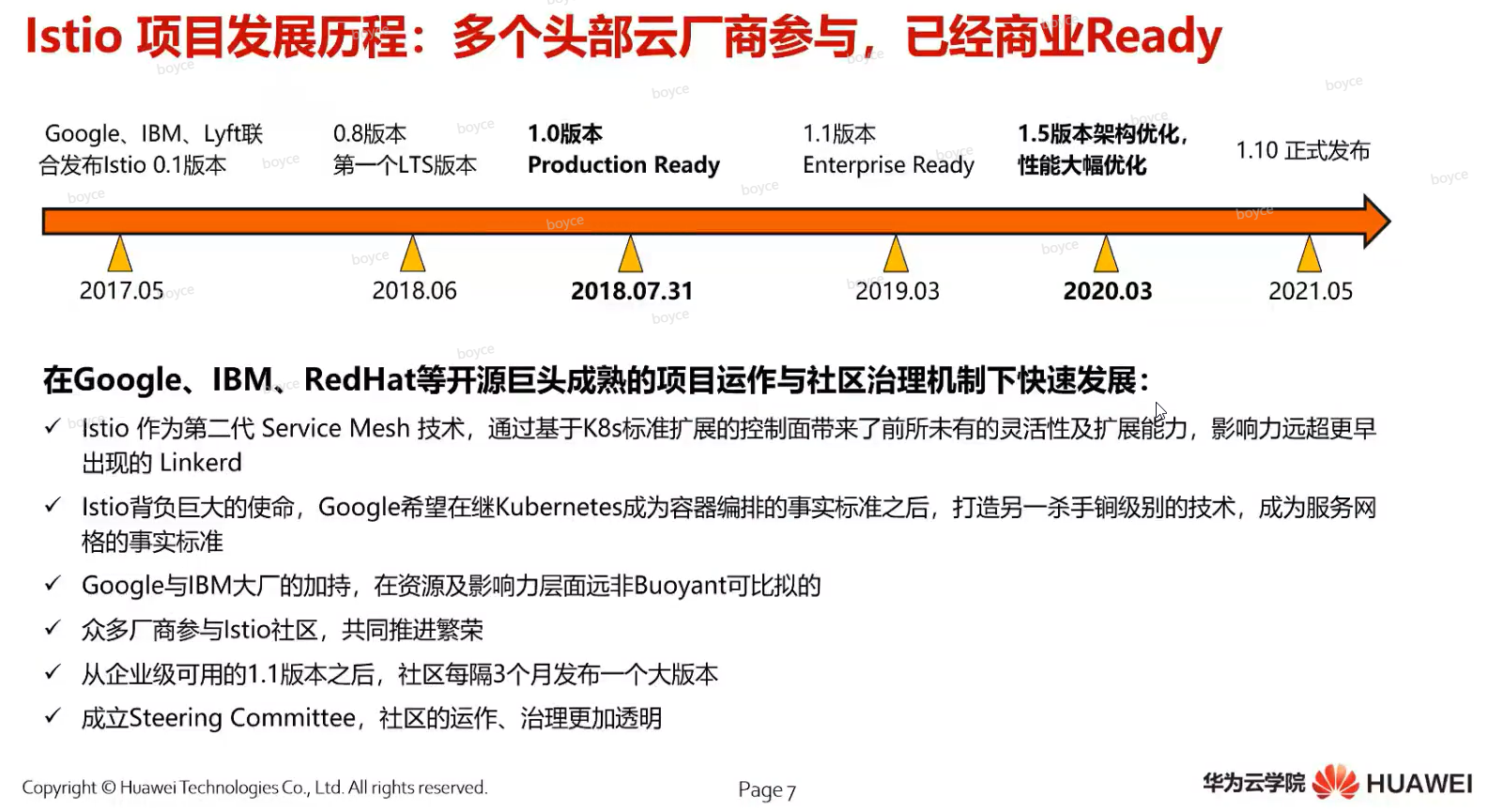Viewport: 1488px width, 812px height.
Task: Click the '1.0版本 Production Ready' label
Action: (x=623, y=149)
